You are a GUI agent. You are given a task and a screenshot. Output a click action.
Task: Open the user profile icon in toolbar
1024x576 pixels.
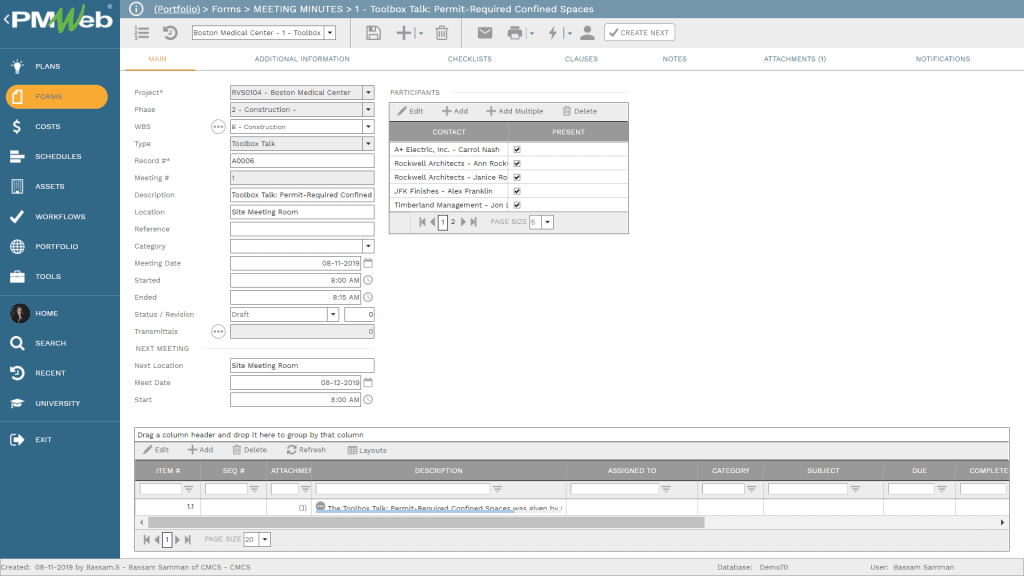tap(587, 33)
